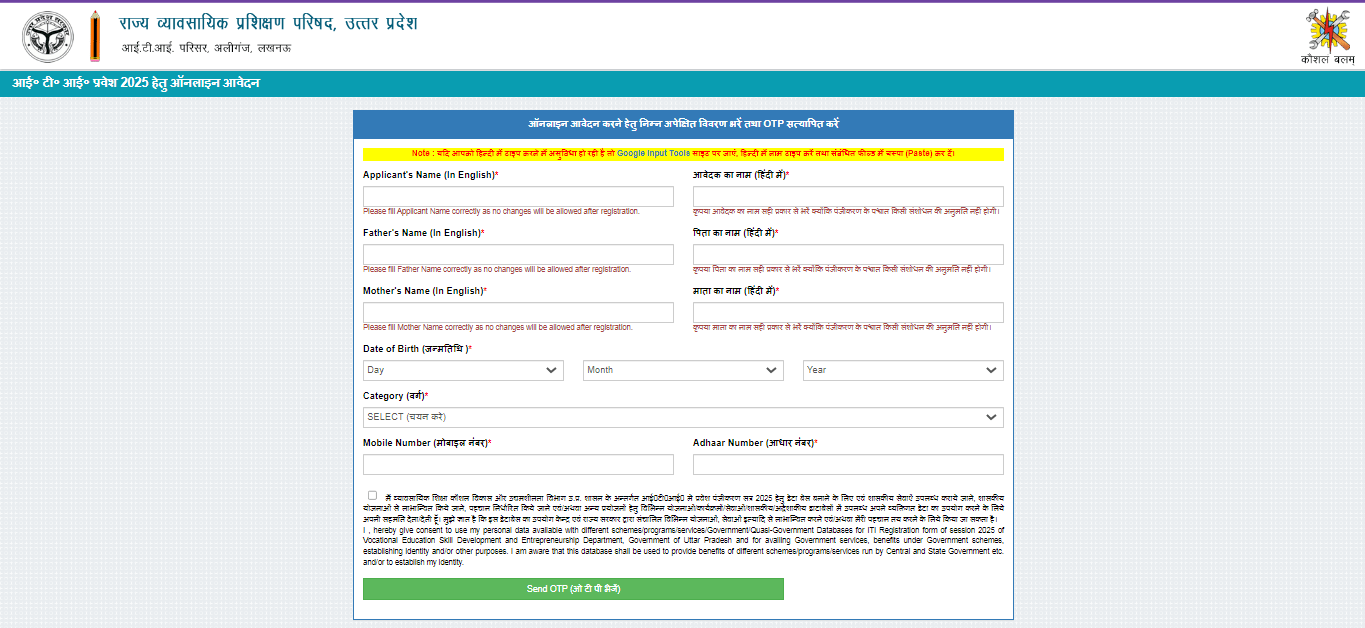Open the Year dropdown

[x=903, y=370]
